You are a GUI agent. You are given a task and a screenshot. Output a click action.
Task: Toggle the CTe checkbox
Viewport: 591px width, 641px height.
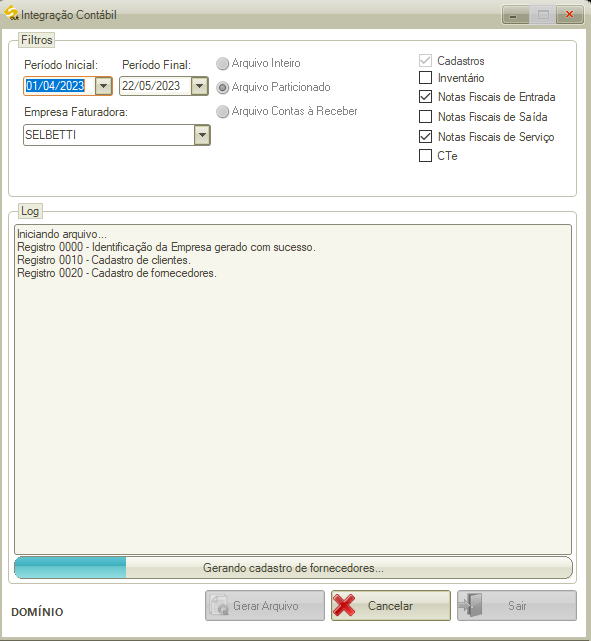coord(425,155)
